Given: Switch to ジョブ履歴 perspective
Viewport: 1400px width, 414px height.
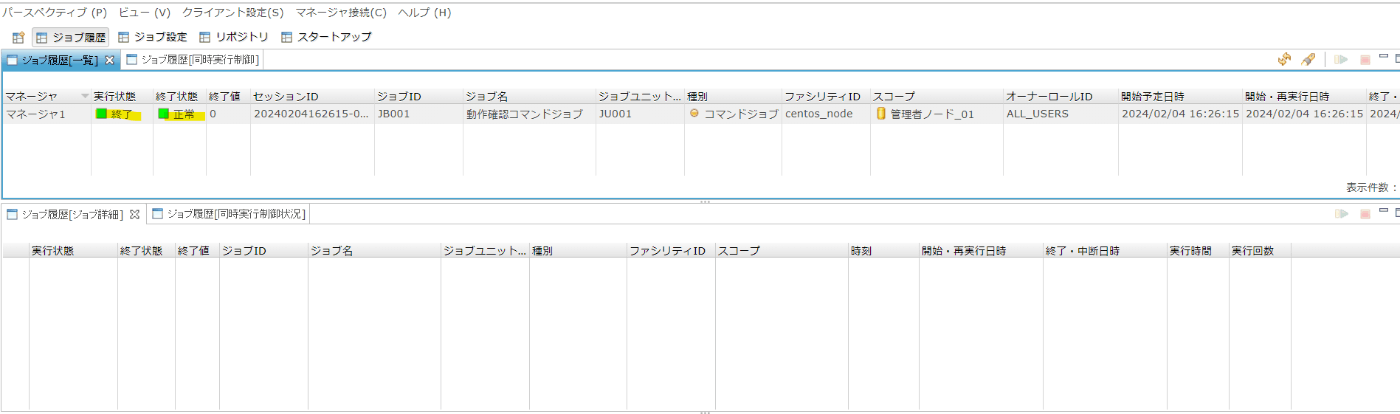Looking at the screenshot, I should 71,37.
